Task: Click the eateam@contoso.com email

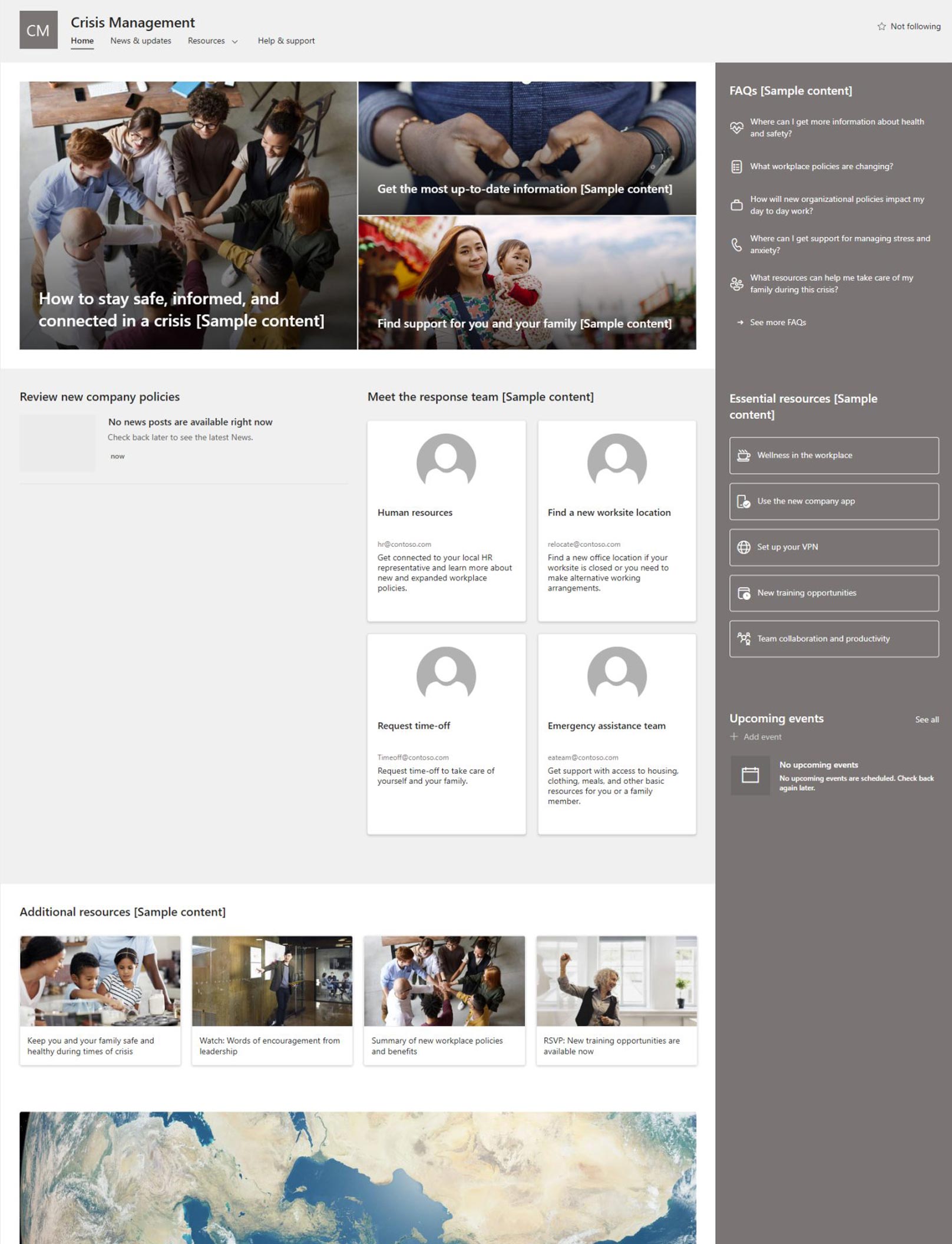Action: (x=583, y=757)
